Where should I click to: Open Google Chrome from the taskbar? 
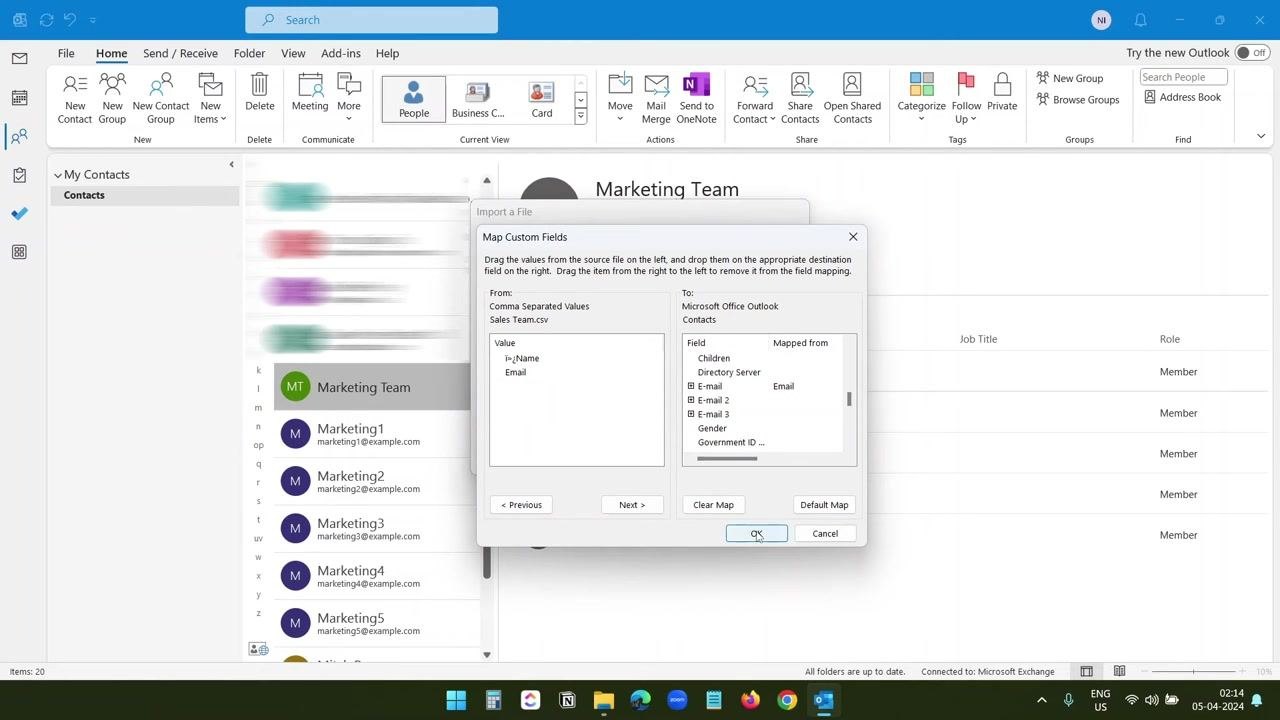(787, 700)
